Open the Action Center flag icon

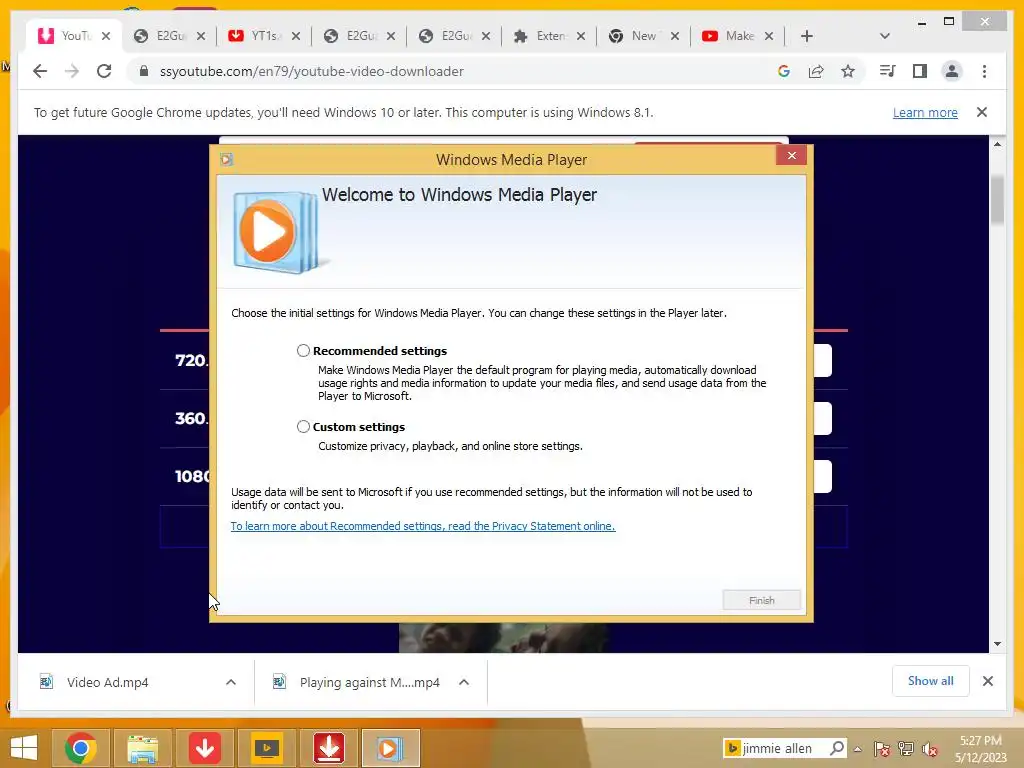tap(881, 749)
